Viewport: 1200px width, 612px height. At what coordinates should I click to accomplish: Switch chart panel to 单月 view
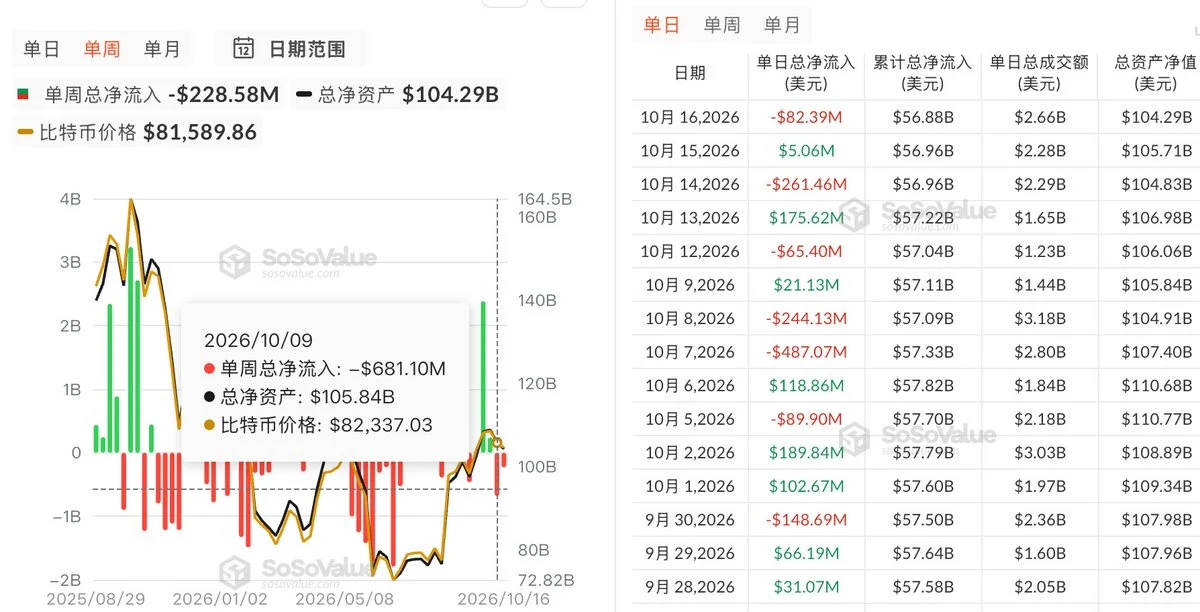point(162,49)
